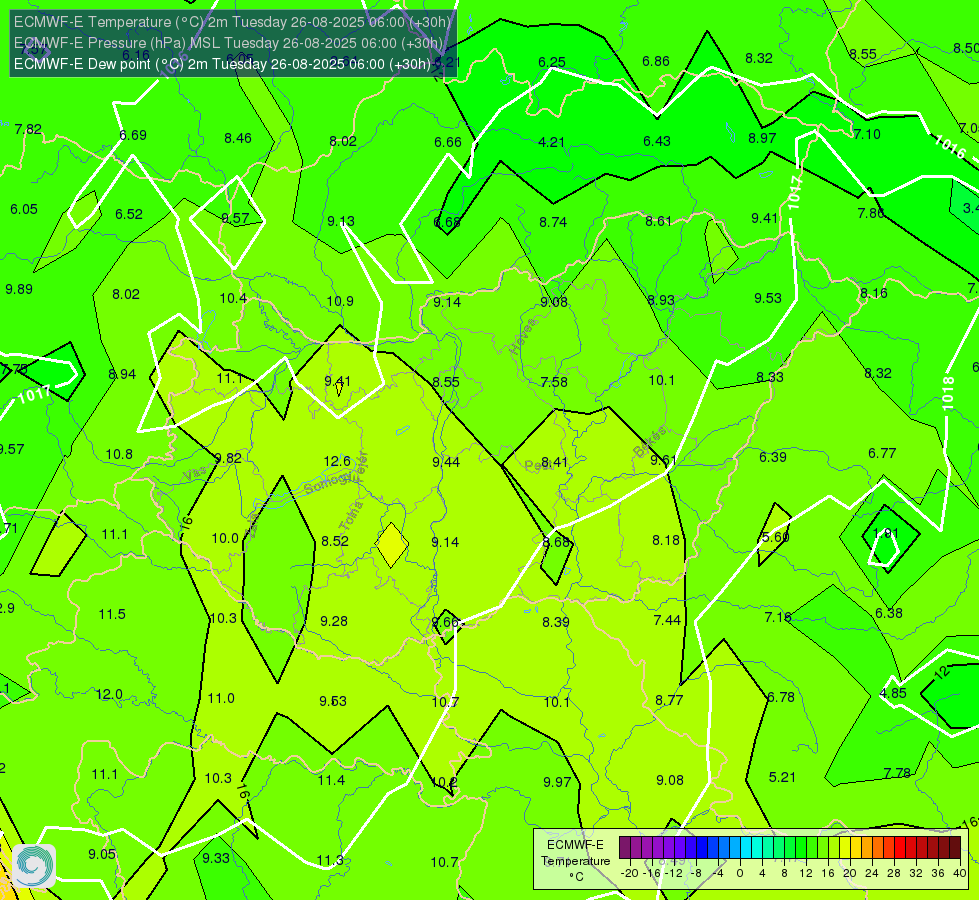Click the 12.6 dew point value

[x=337, y=462]
